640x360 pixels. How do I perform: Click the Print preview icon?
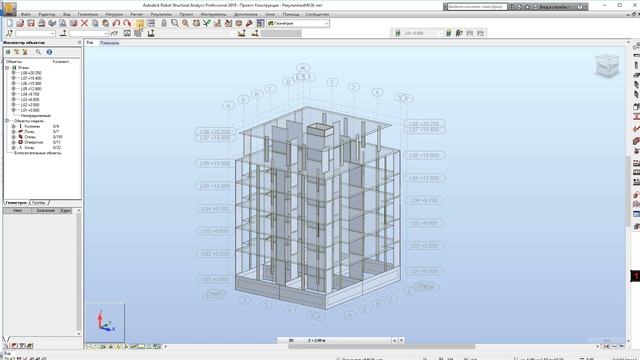click(x=62, y=23)
